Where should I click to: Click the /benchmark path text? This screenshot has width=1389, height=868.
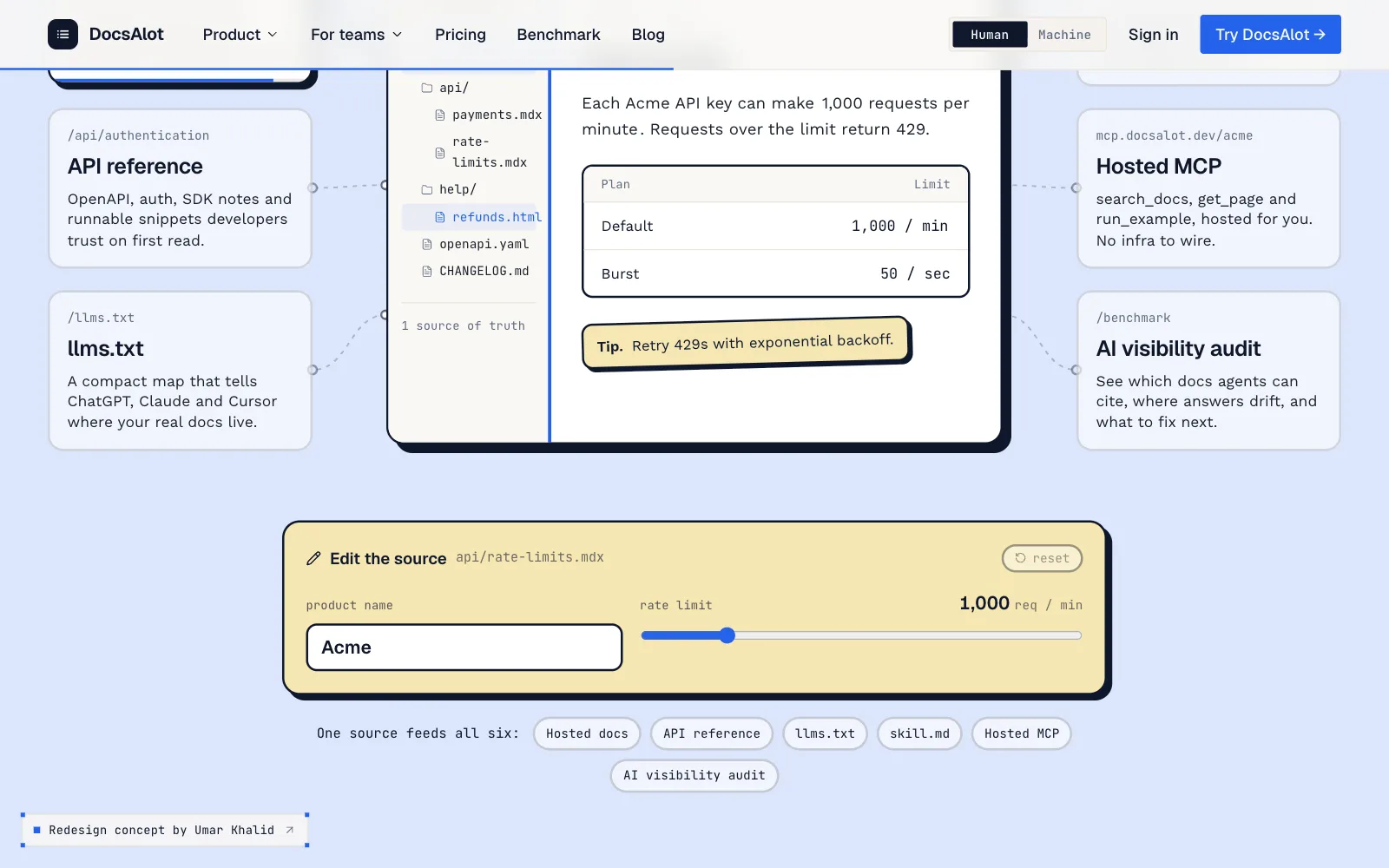click(x=1133, y=318)
